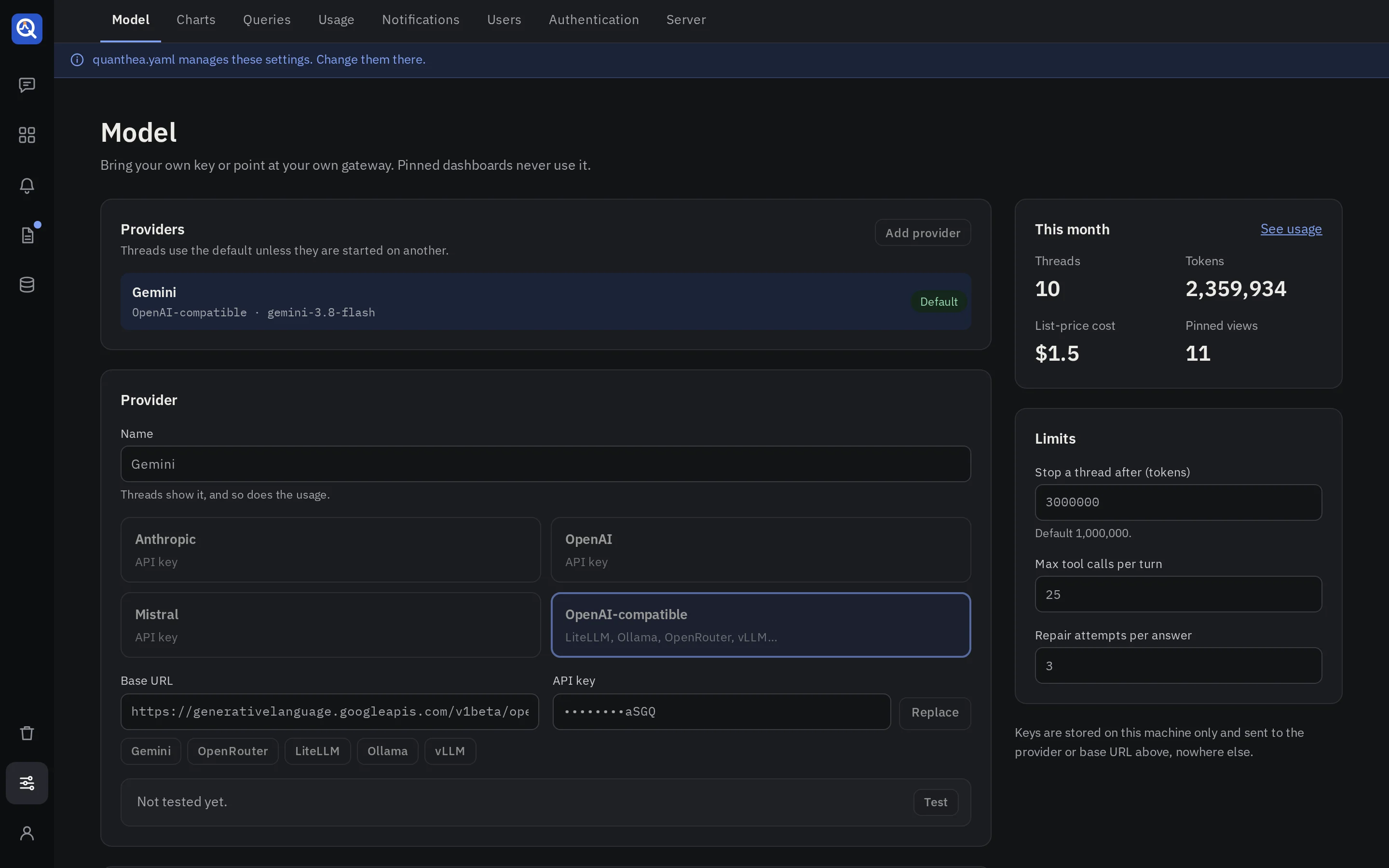The image size is (1389, 868).
Task: Select the Gemini provider row
Action: pyautogui.click(x=545, y=301)
